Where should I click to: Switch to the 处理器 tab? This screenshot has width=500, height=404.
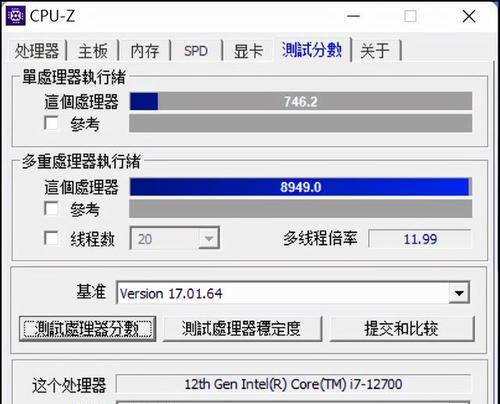(x=37, y=51)
